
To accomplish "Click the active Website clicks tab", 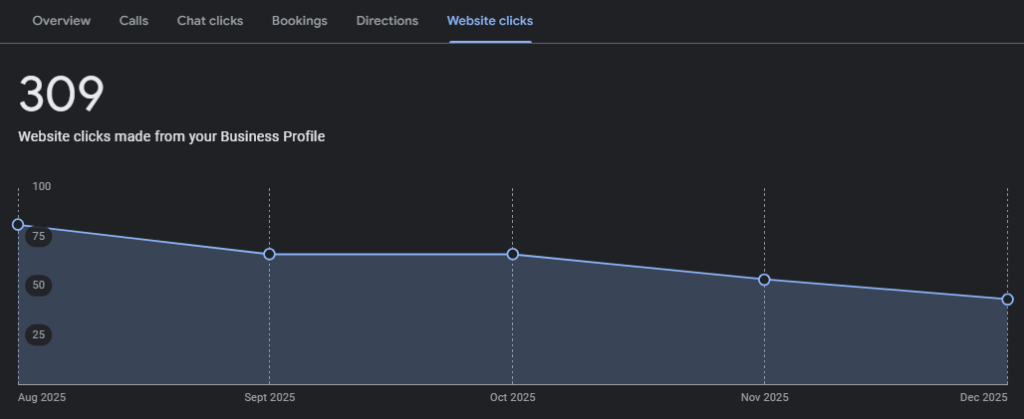I will click(x=490, y=21).
